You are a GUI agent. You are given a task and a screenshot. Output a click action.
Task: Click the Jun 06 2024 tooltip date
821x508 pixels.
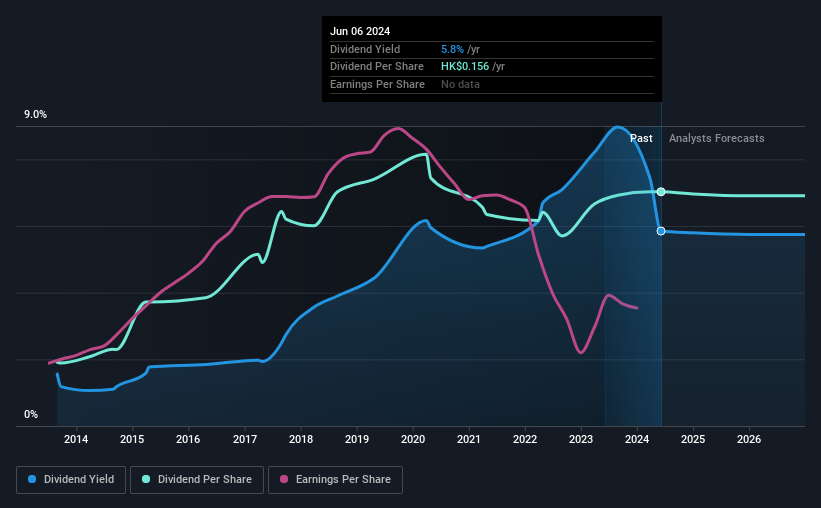pos(360,31)
